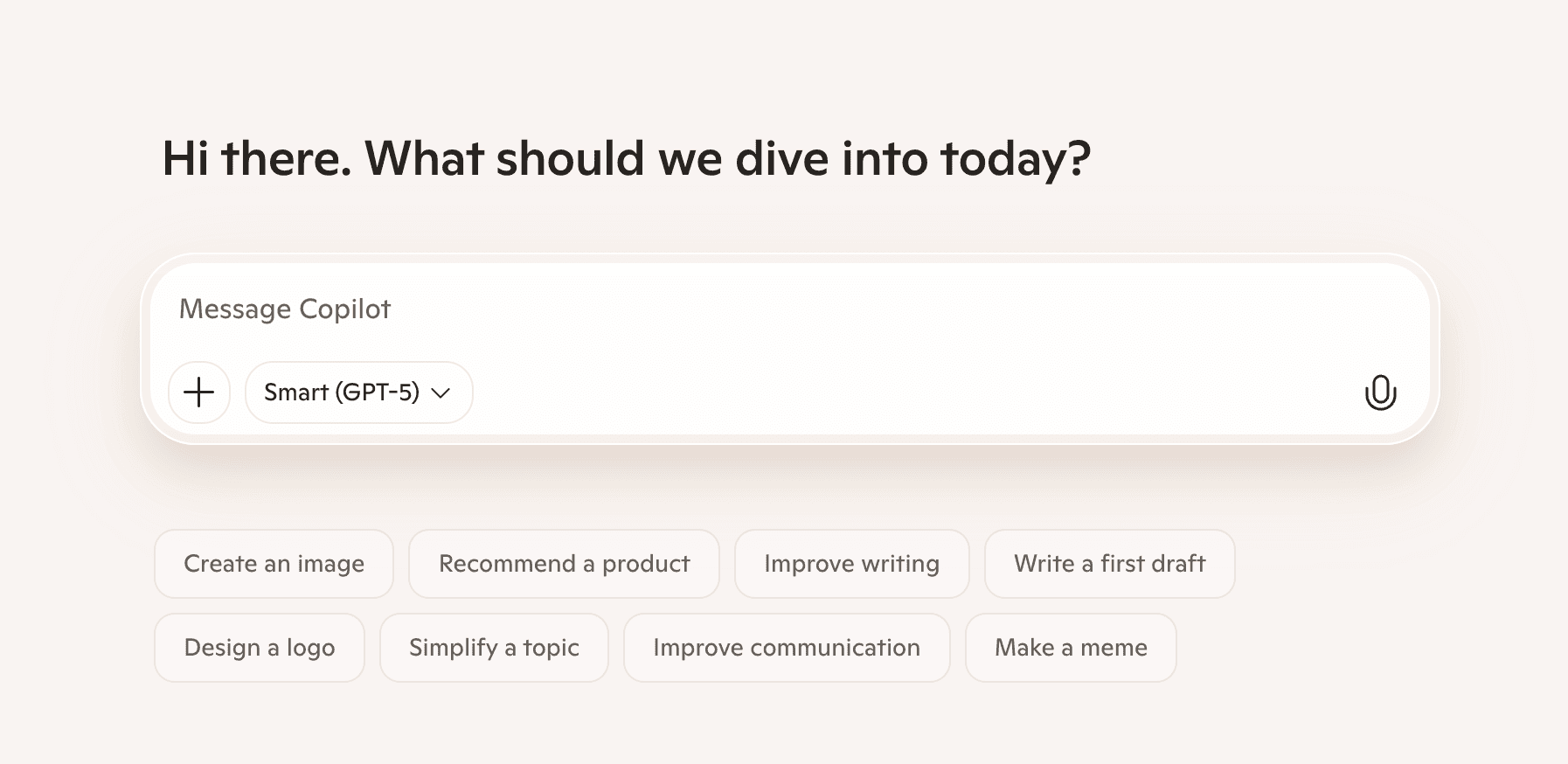The height and width of the screenshot is (764, 1568).
Task: Click the word "today?" in the greeting
Action: (1015, 161)
